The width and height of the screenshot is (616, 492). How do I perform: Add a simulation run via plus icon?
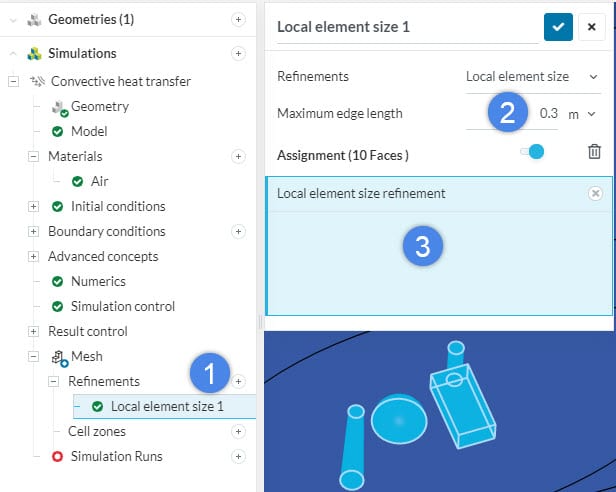pos(238,457)
